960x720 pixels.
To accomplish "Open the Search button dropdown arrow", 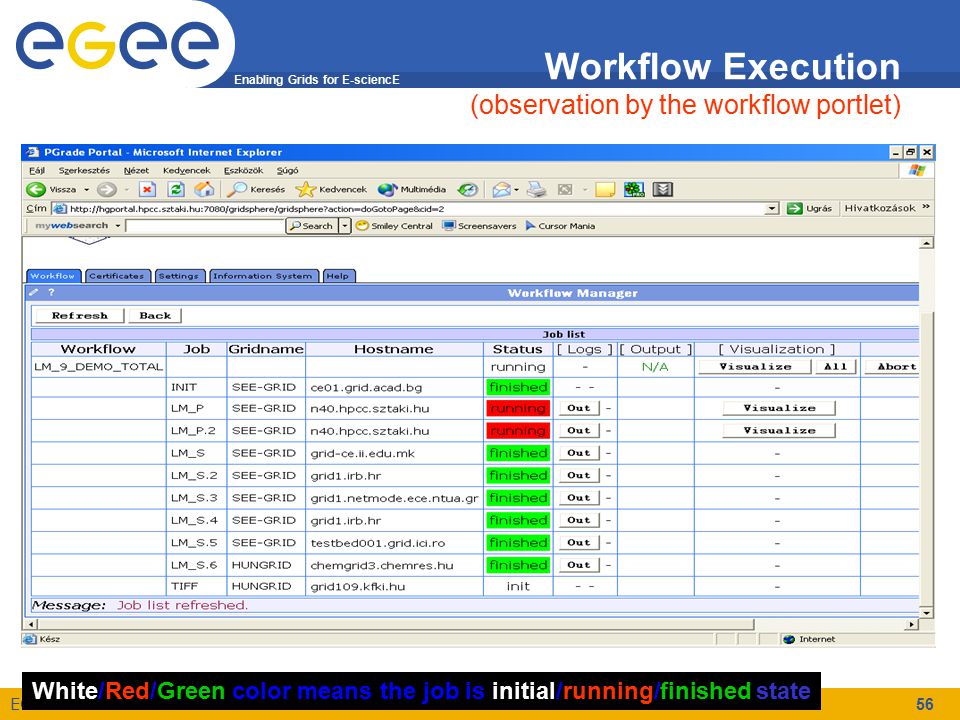I will click(x=345, y=226).
